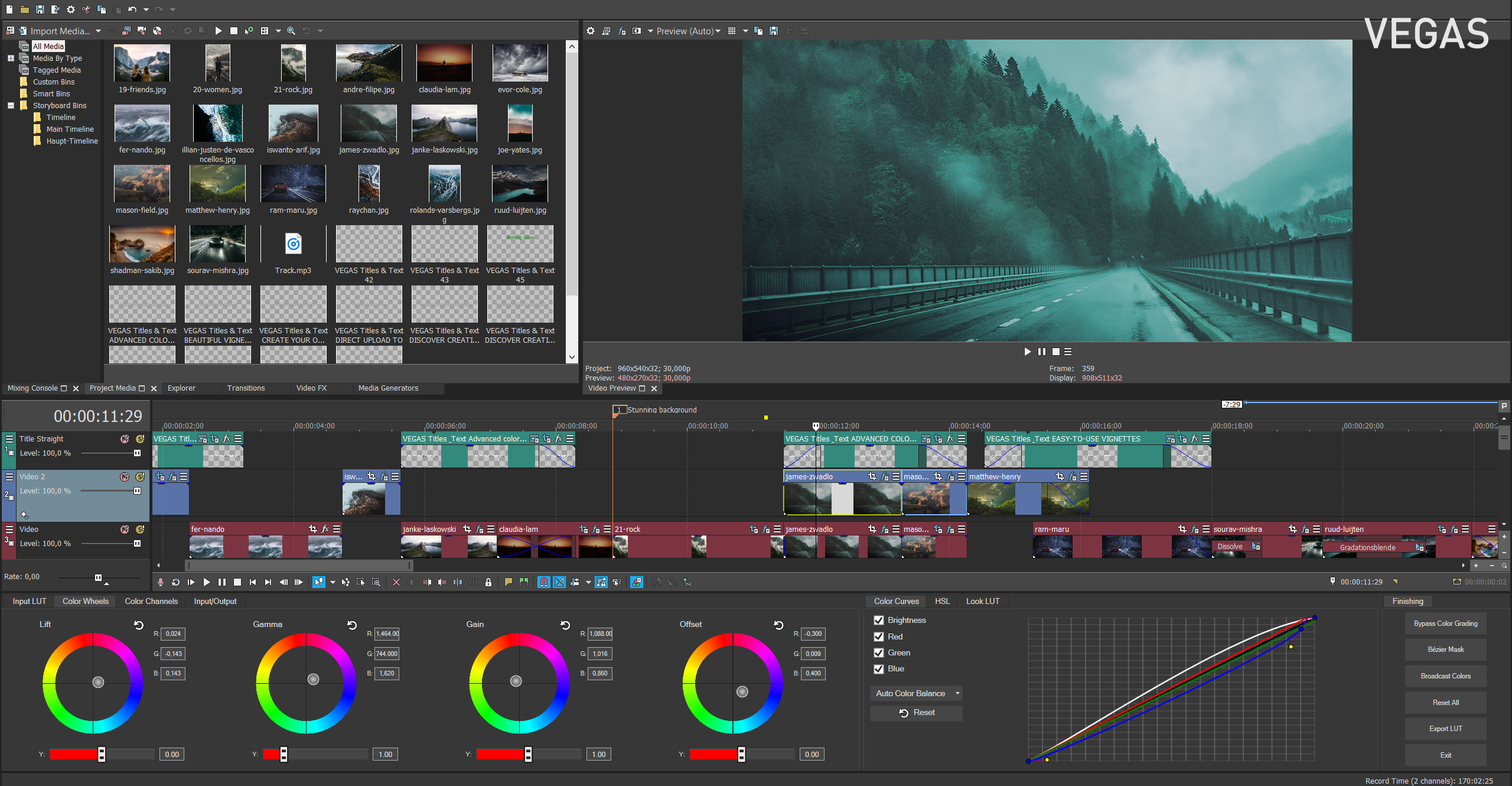Toggle the Red channel checkbox

[879, 636]
